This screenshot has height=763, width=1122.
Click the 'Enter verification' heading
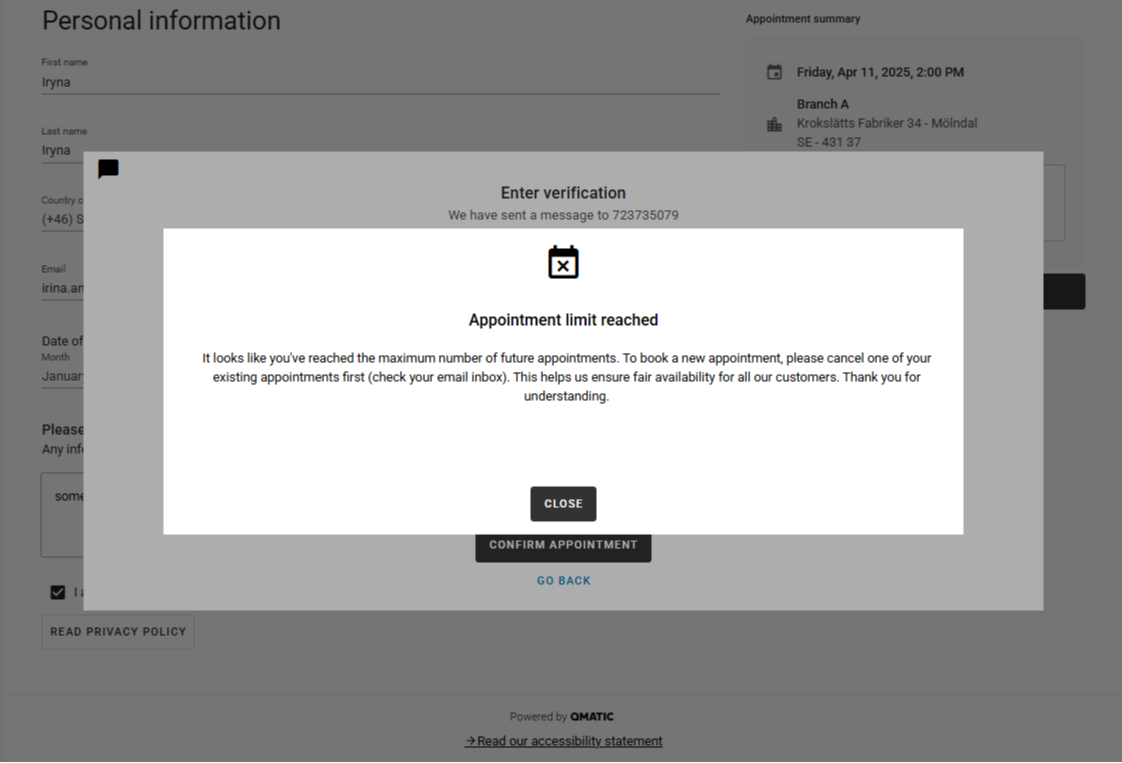tap(563, 193)
